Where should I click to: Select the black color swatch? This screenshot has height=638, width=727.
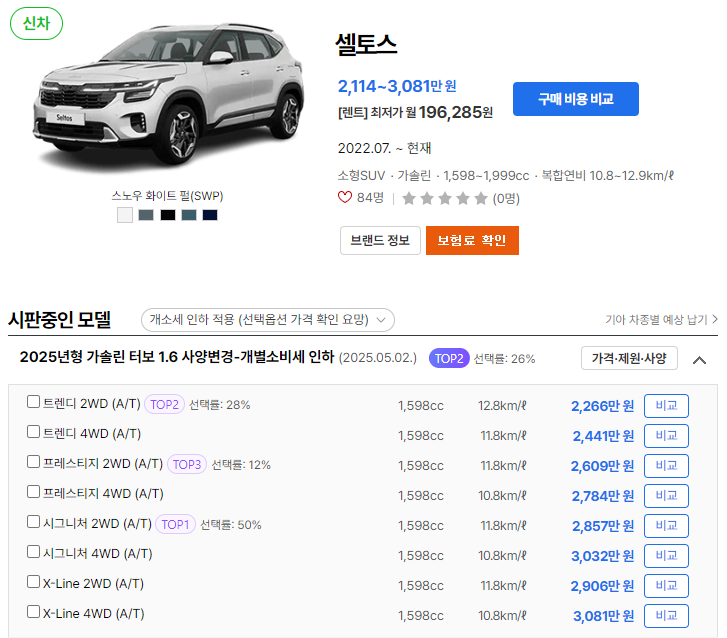click(x=168, y=215)
